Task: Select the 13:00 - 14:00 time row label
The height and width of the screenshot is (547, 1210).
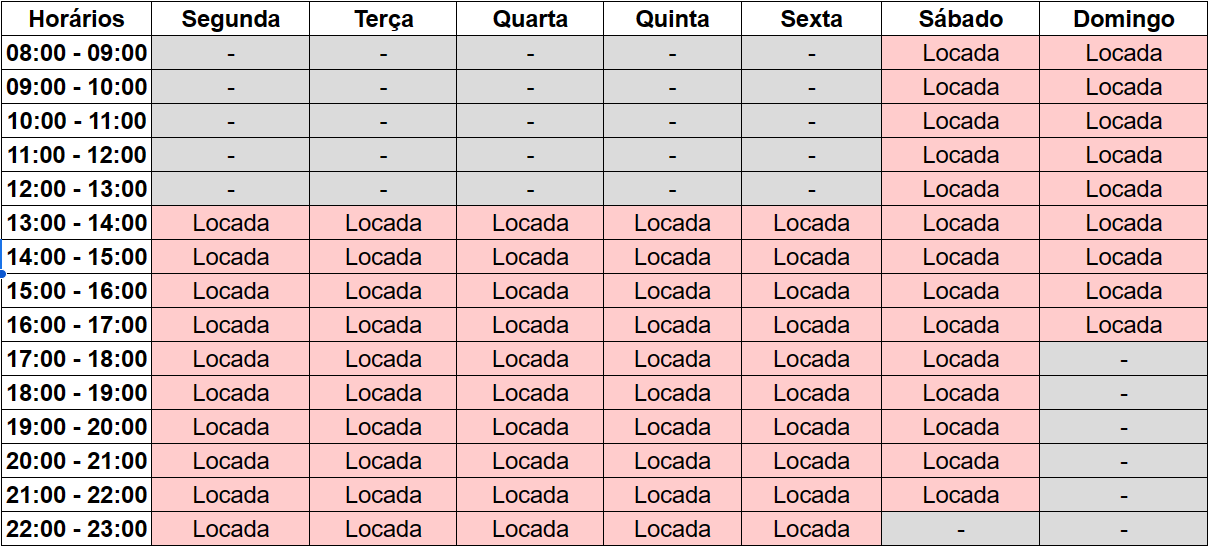Action: (77, 223)
